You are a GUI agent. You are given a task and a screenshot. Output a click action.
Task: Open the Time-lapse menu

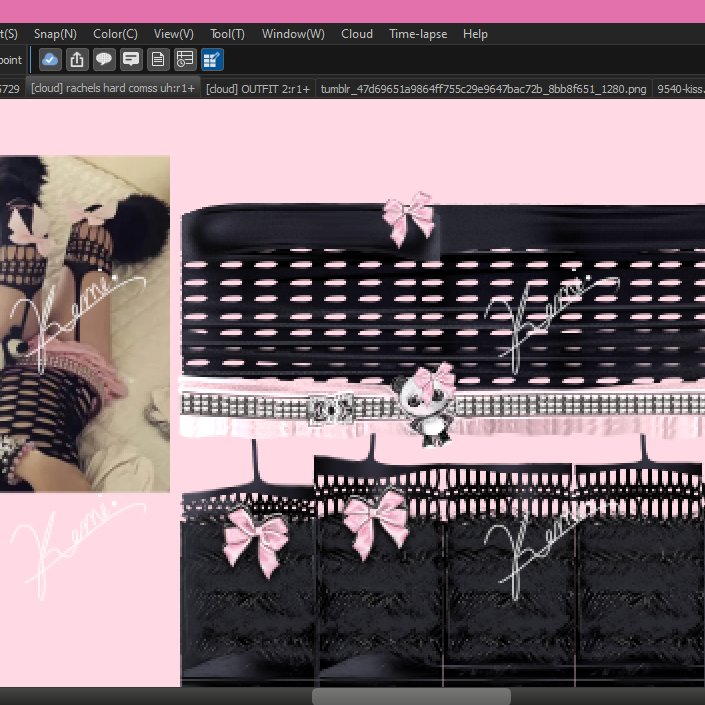coord(418,34)
